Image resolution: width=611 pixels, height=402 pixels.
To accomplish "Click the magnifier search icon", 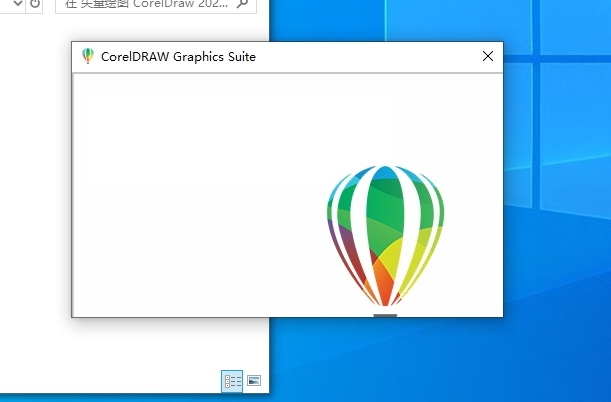I will point(243,4).
